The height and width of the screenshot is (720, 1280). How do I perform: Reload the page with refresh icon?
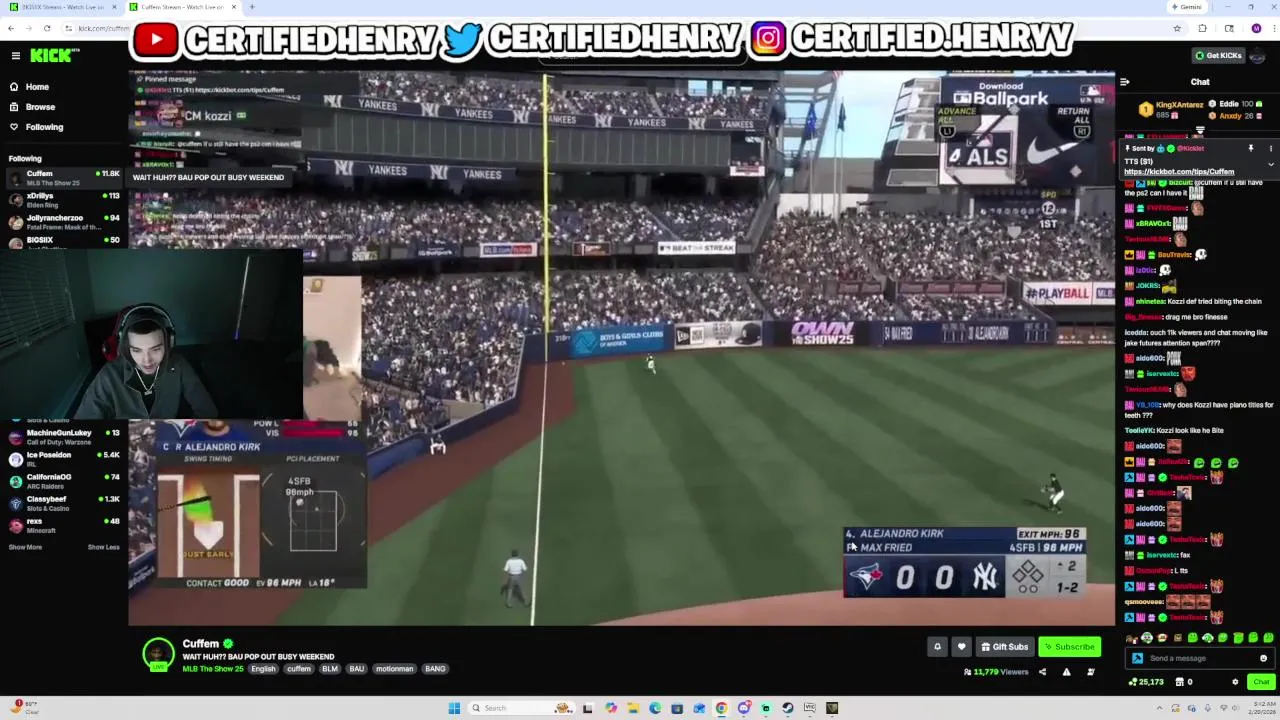tap(47, 28)
